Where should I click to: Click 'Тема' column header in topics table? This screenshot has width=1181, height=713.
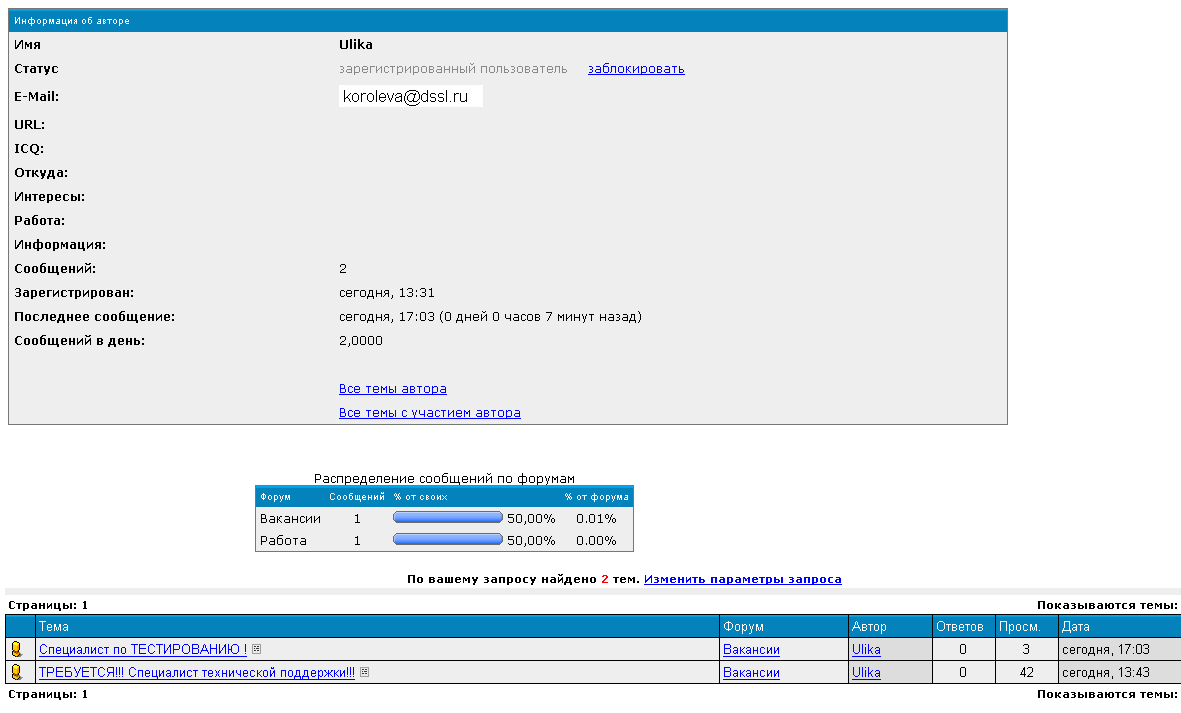click(54, 627)
